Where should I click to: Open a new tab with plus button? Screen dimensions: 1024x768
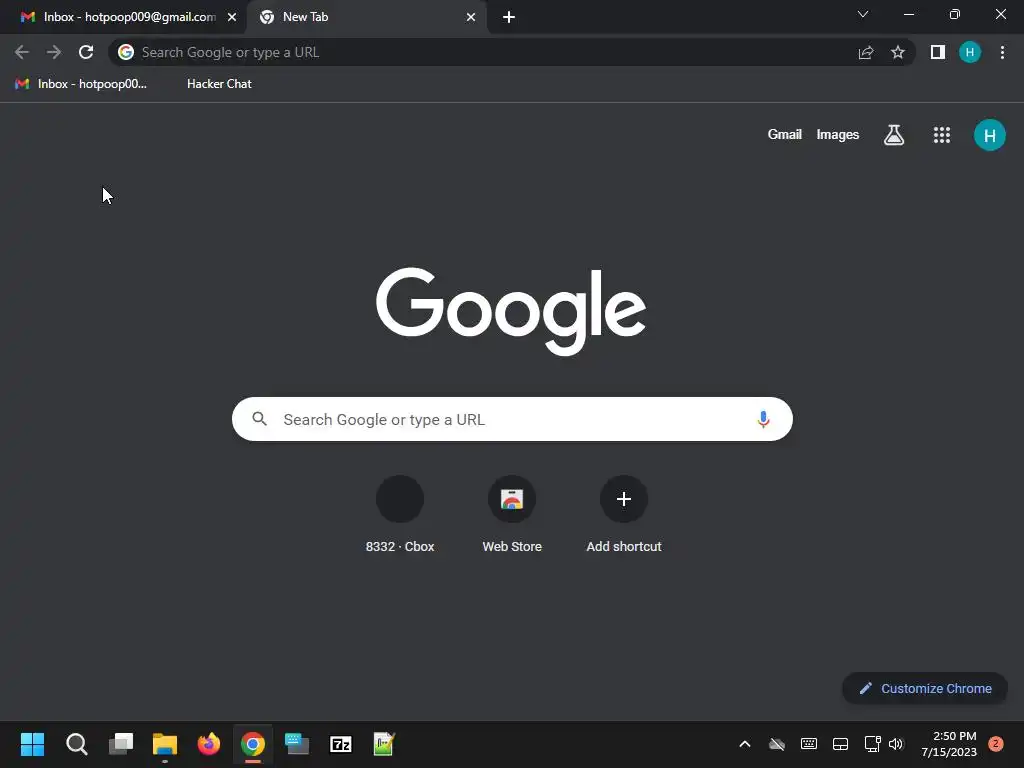pos(509,17)
